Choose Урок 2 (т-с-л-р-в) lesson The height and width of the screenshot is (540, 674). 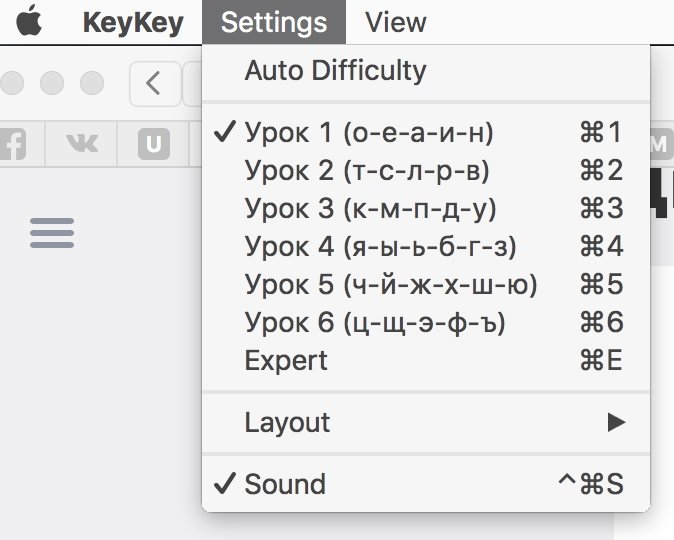pyautogui.click(x=366, y=171)
